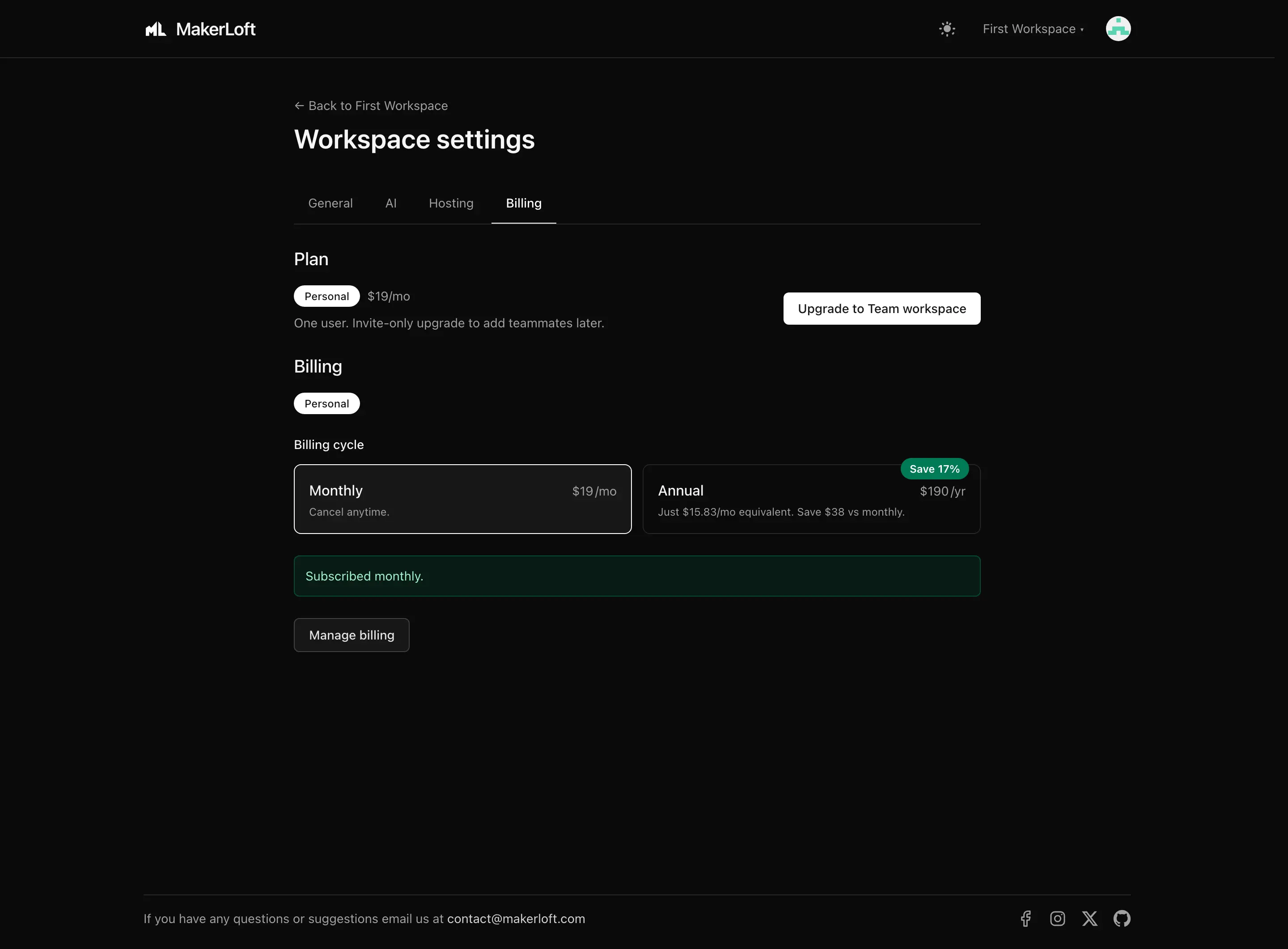Open Manage billing
This screenshot has width=1288, height=949.
pos(352,635)
